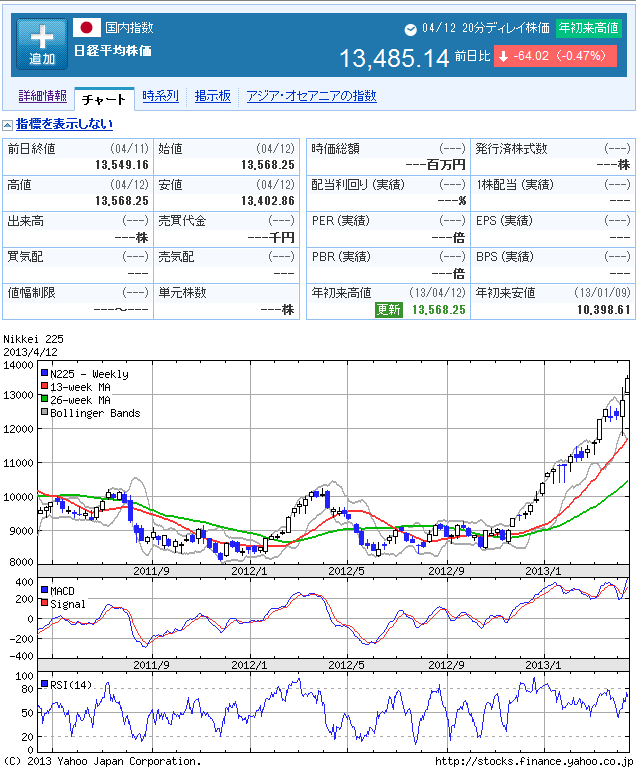Collapse indicators using the arrow icon
Viewport: 636px width, 772px height.
tap(7, 125)
